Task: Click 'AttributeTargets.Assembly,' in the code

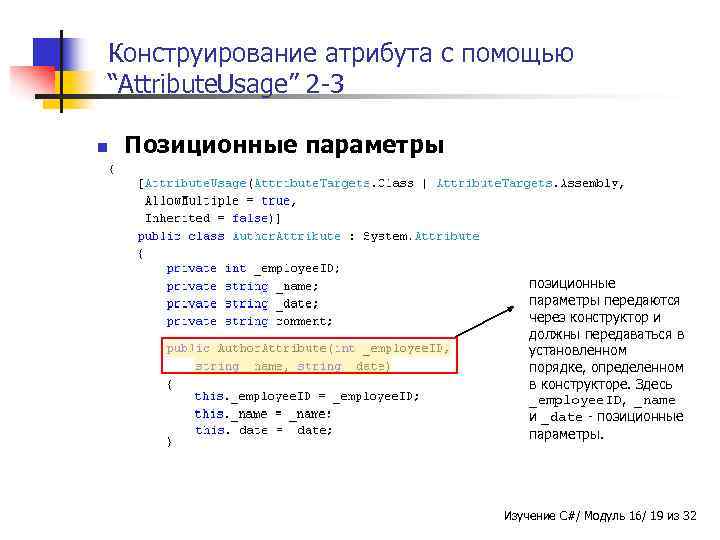Action: coord(530,183)
